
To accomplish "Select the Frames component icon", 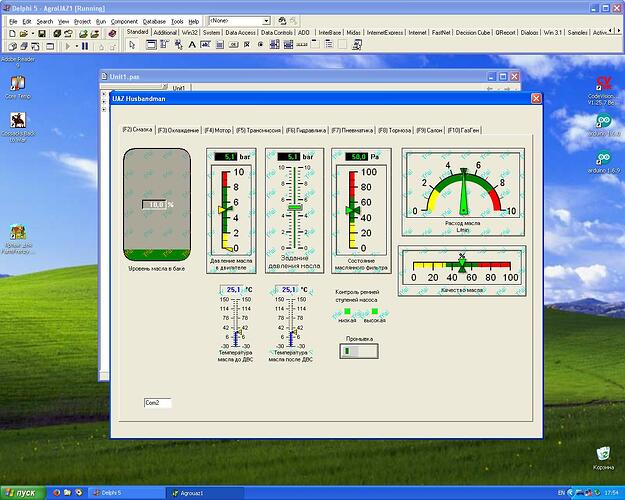I will pyautogui.click(x=151, y=45).
